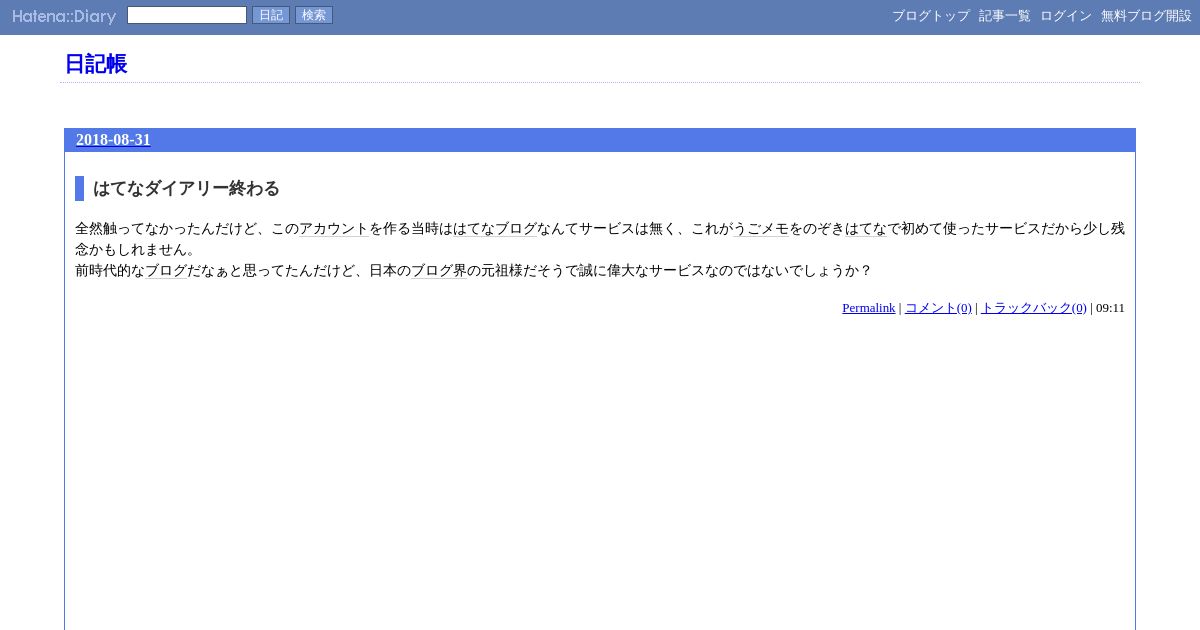Click entry title はてなダイアリー終わる
1200x630 pixels.
pyautogui.click(x=186, y=188)
